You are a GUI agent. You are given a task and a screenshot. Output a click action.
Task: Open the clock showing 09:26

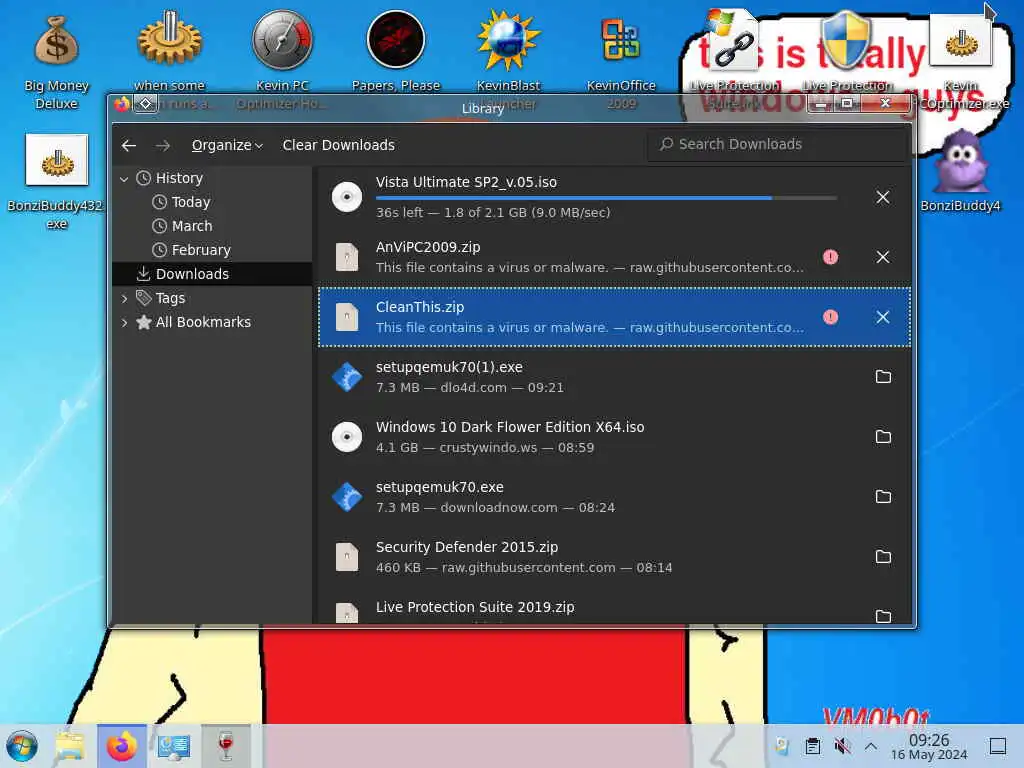[929, 746]
